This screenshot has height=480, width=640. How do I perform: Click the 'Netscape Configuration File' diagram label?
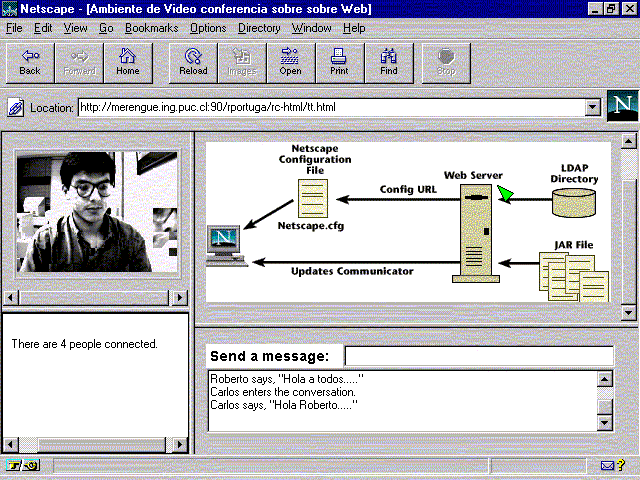315,160
